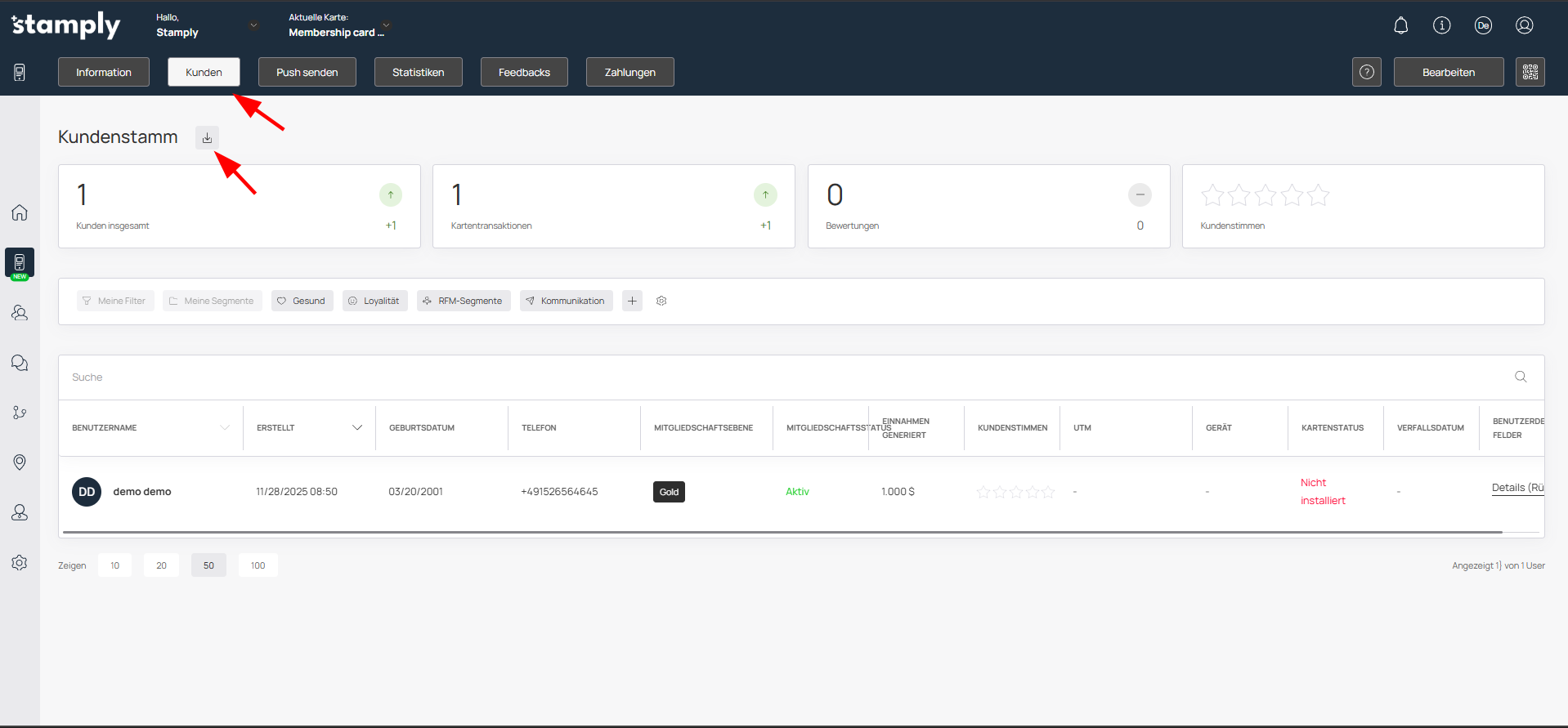This screenshot has height=728, width=1568.
Task: Click the filter settings gear icon
Action: (661, 301)
